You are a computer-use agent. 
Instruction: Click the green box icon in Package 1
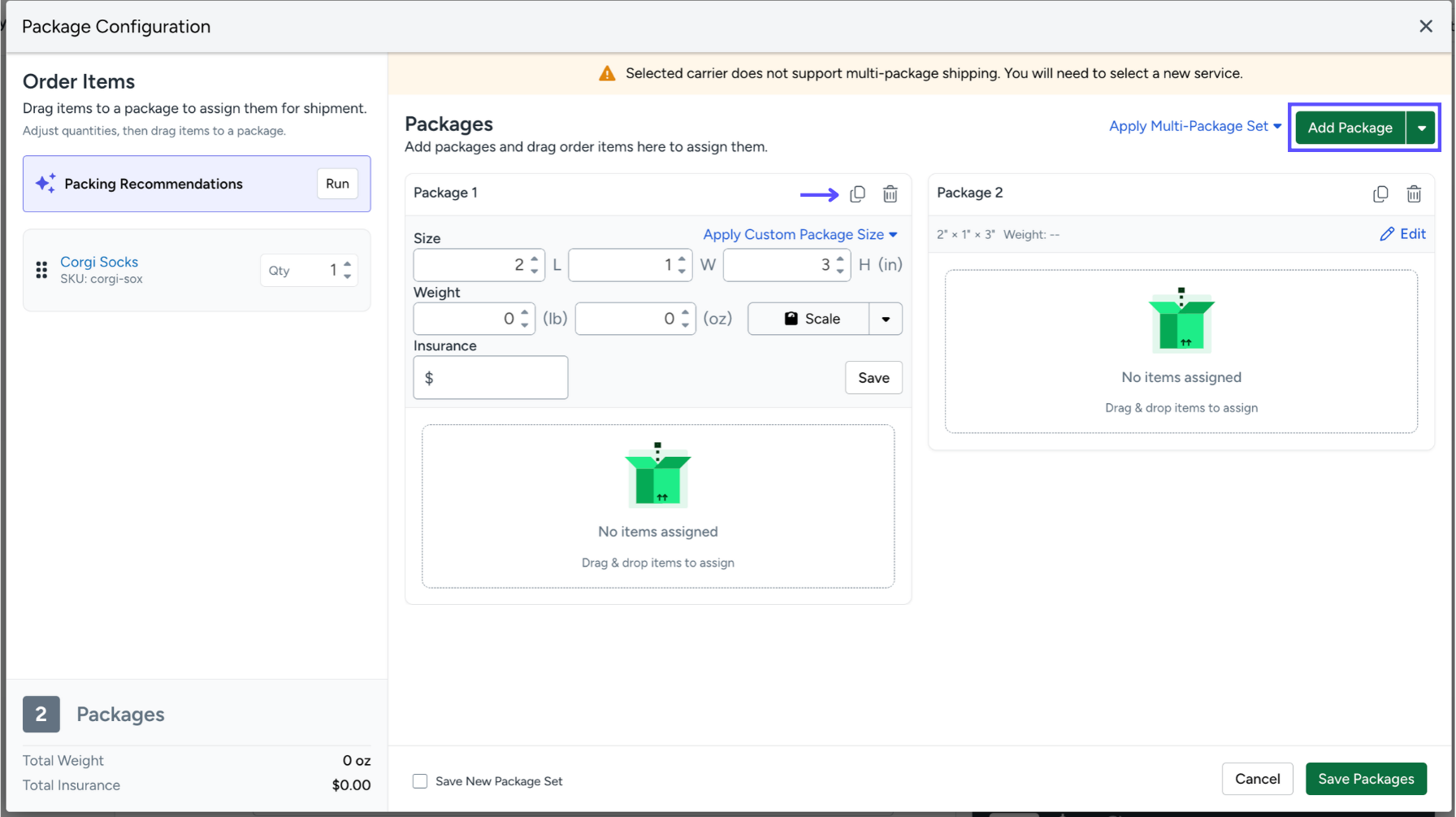658,475
